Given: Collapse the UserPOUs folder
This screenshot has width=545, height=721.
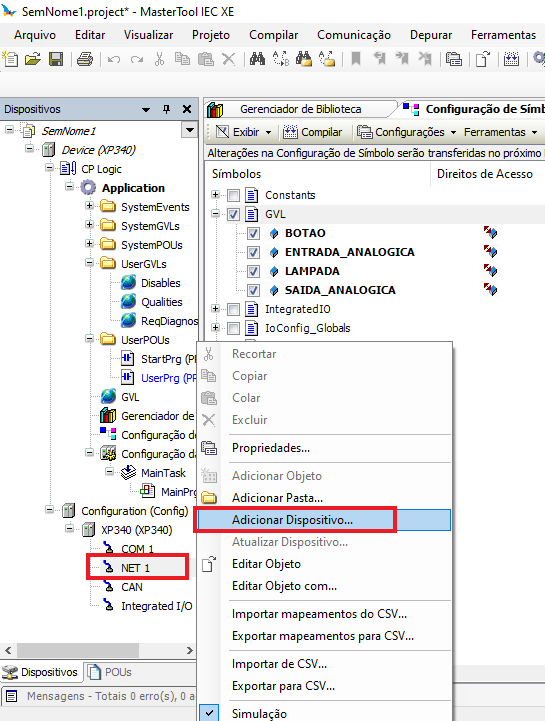Looking at the screenshot, I should click(x=89, y=338).
